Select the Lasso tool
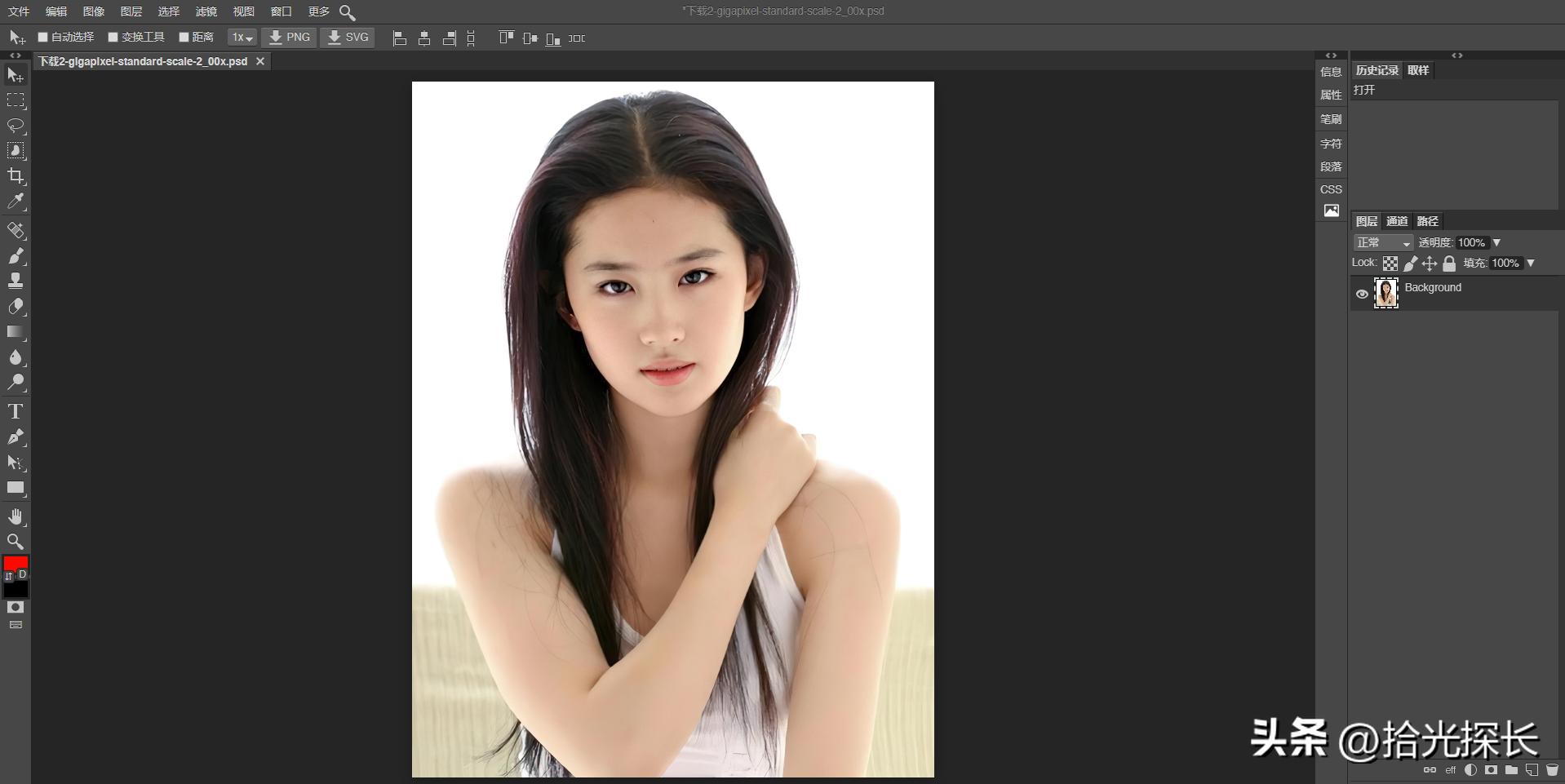The image size is (1565, 784). 16,126
